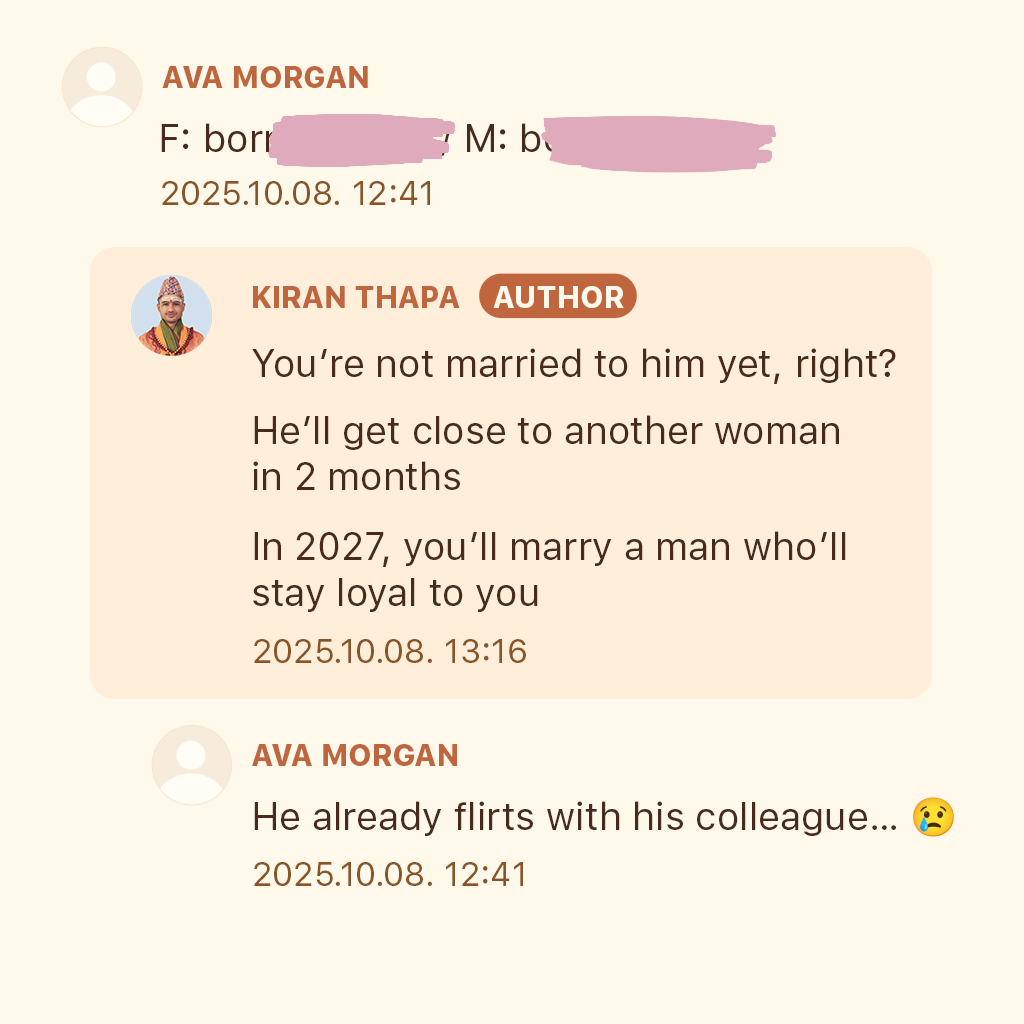Click Ava Morgan's top avatar placeholder
Viewport: 1024px width, 1024px height.
pos(102,87)
